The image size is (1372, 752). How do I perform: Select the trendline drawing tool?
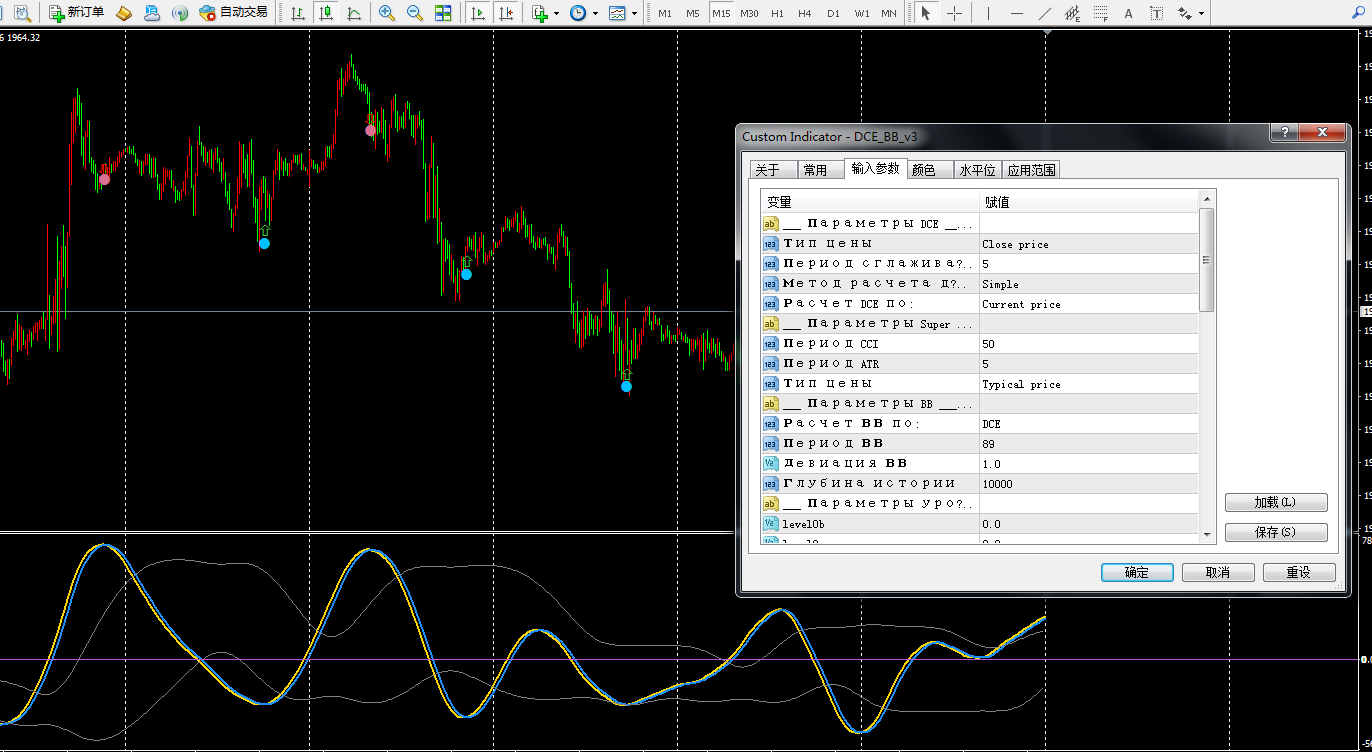pyautogui.click(x=1045, y=13)
